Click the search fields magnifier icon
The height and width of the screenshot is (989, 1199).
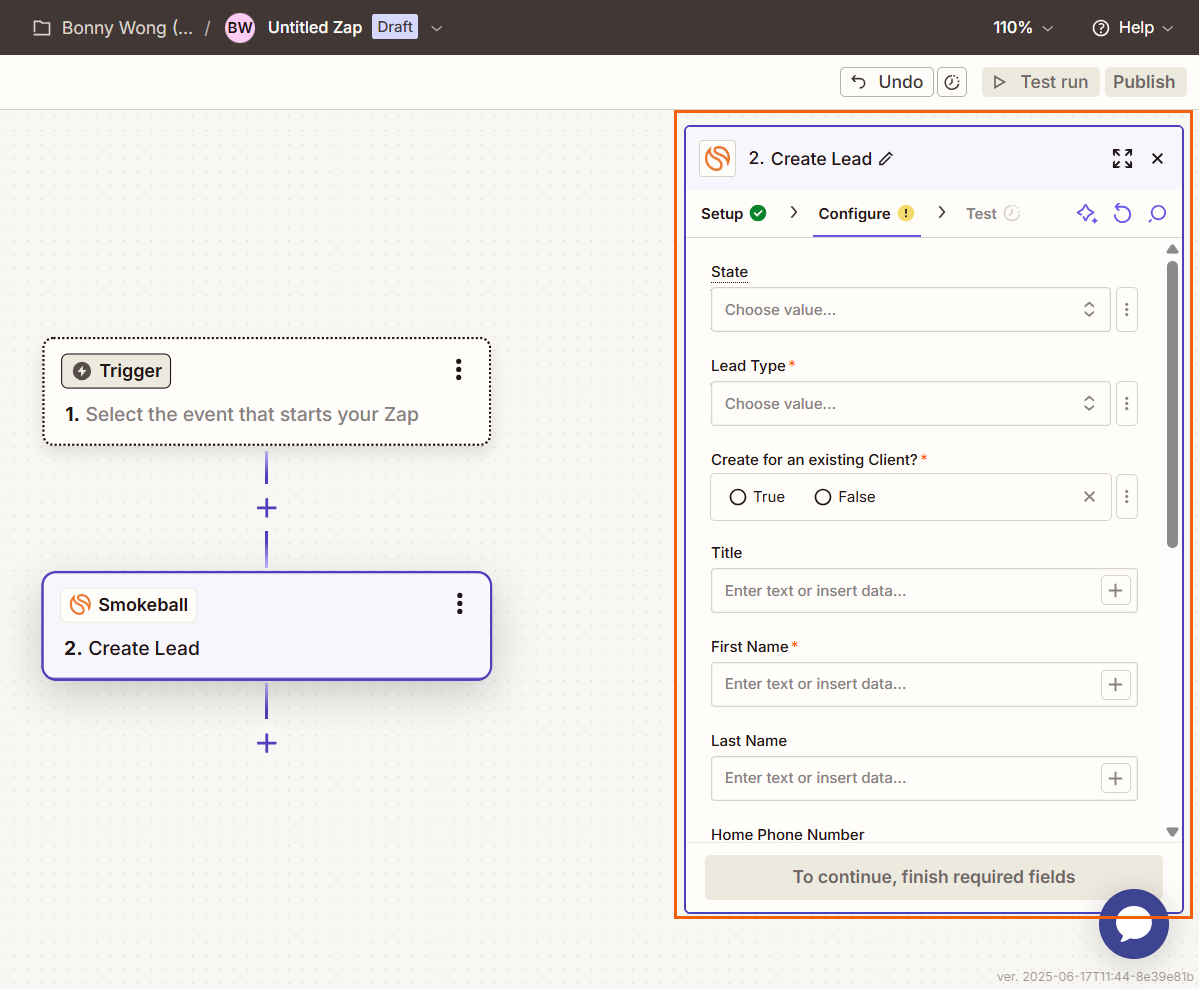[x=1157, y=213]
